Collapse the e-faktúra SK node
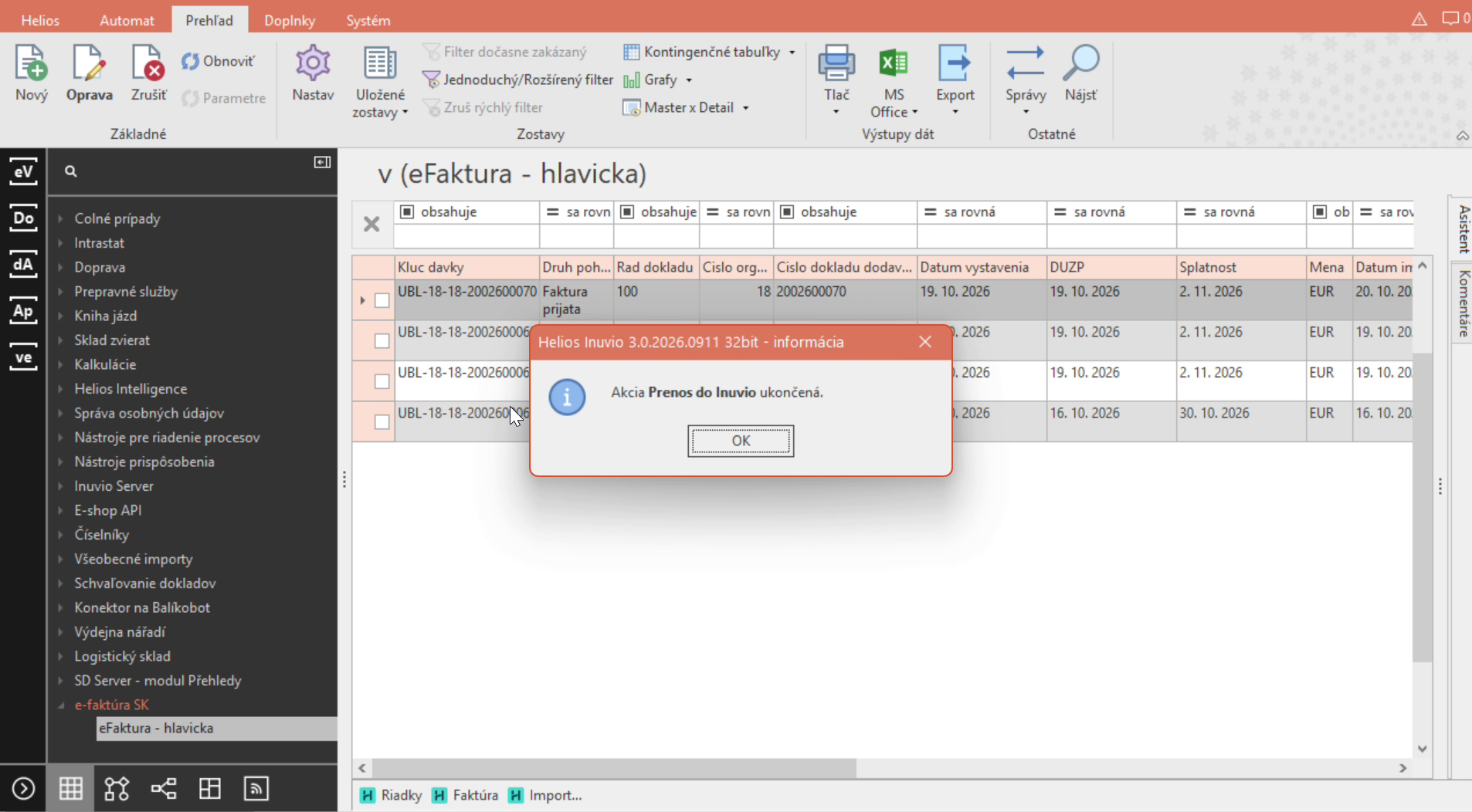Screen dimensions: 1472x812 pos(61,705)
